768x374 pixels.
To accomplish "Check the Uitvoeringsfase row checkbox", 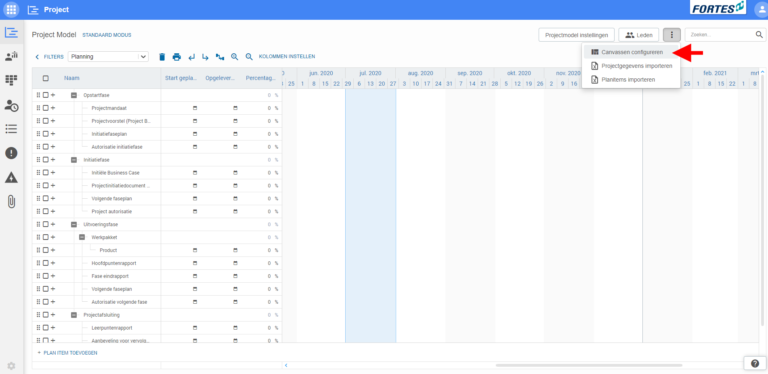I will tap(46, 224).
